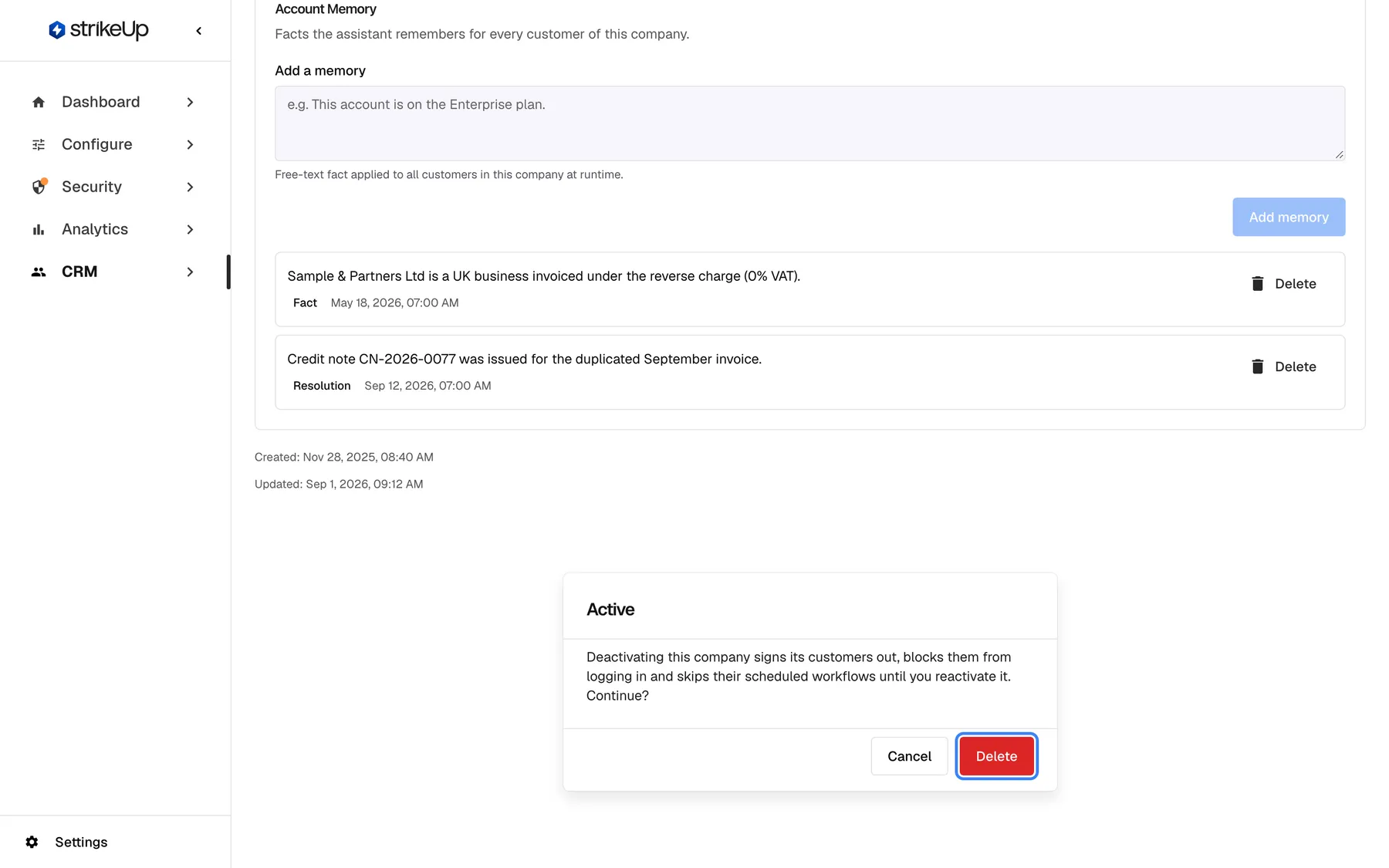The image size is (1389, 868).
Task: Click the Analytics bar chart icon
Action: coord(39,229)
